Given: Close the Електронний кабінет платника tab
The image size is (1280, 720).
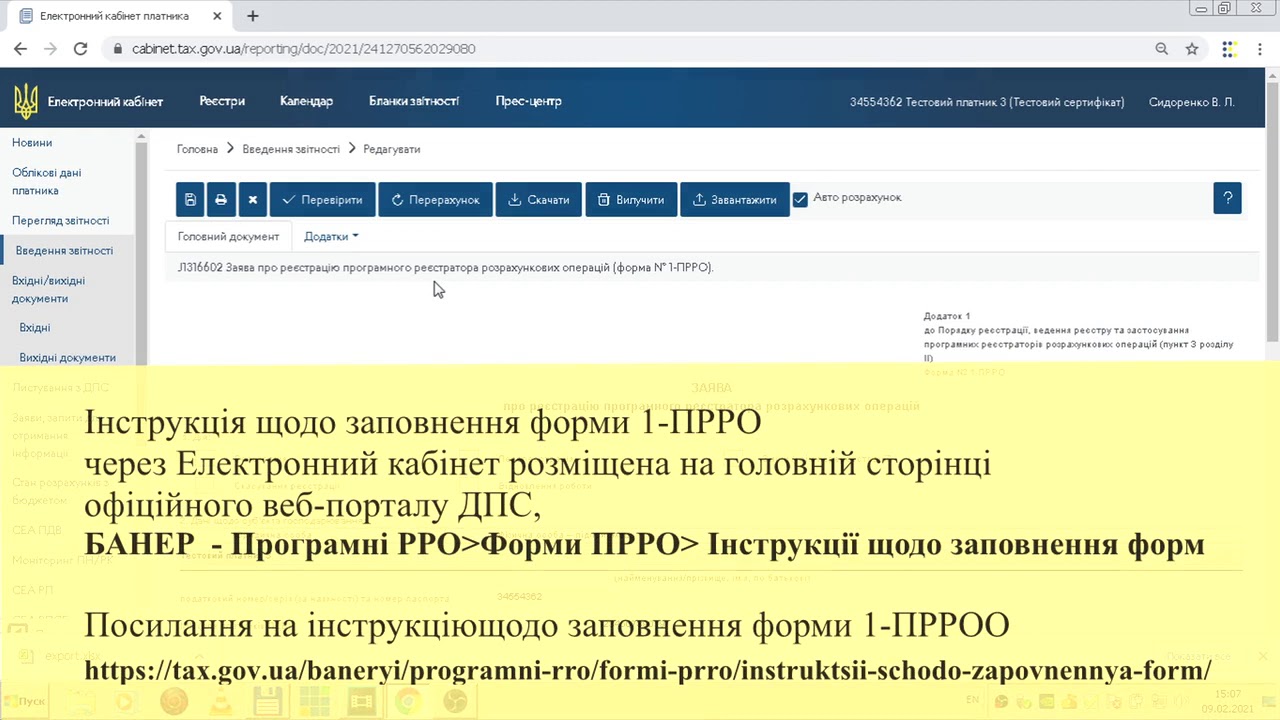Looking at the screenshot, I should click(x=218, y=16).
